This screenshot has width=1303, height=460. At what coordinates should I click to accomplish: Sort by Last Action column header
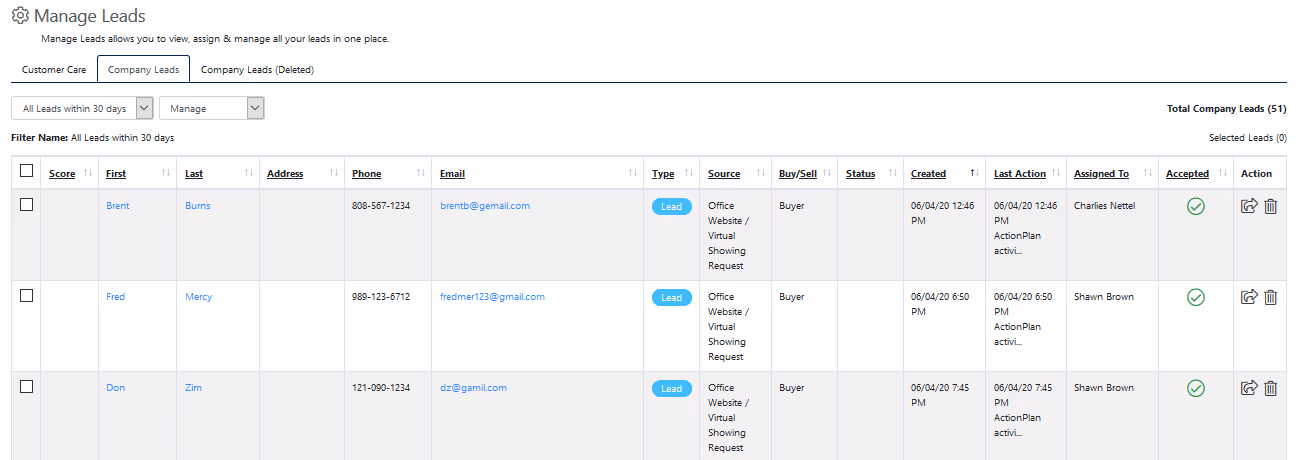[1020, 174]
